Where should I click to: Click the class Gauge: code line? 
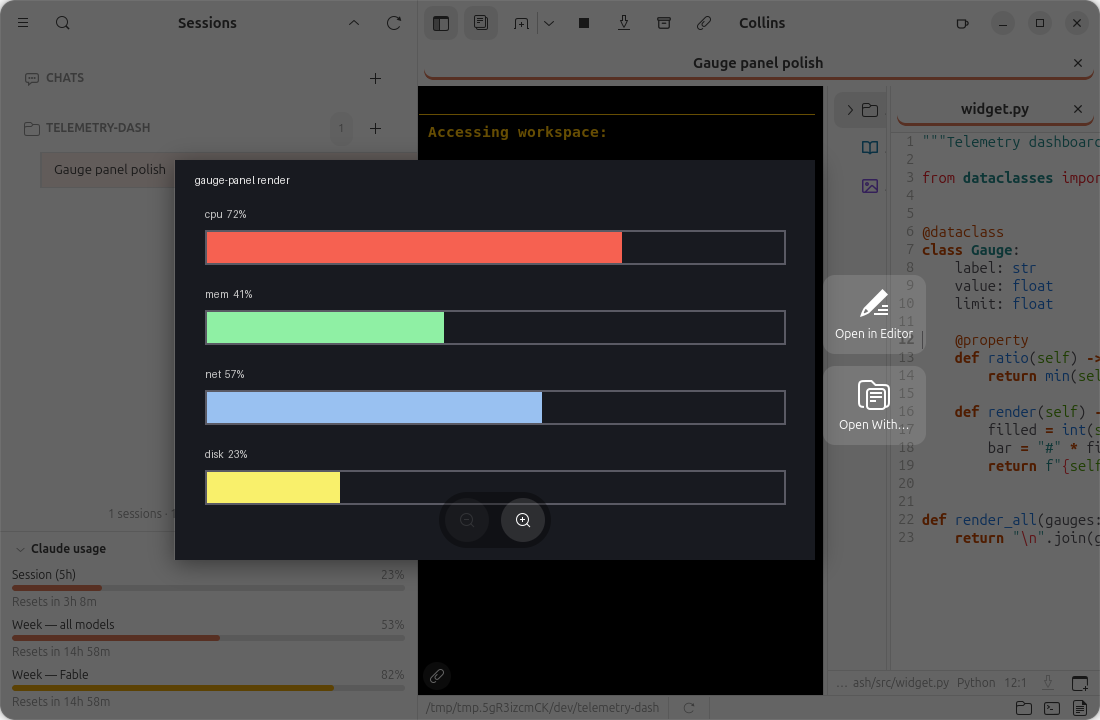point(970,250)
